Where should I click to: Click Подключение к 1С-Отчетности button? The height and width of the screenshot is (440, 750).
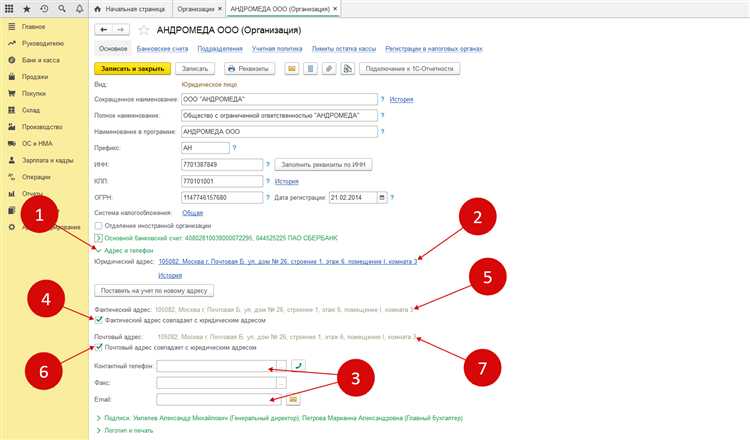[x=409, y=68]
